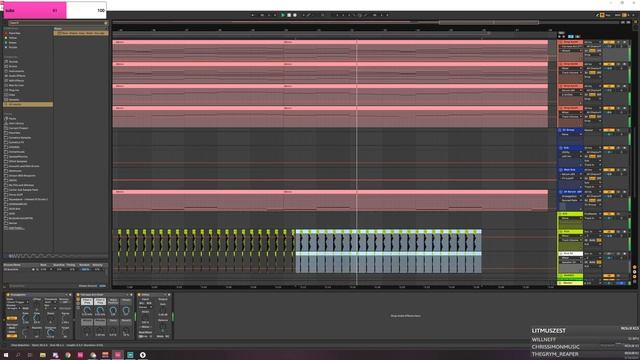640x360 pixels.
Task: Start playback with the green Play button
Action: pos(282,15)
